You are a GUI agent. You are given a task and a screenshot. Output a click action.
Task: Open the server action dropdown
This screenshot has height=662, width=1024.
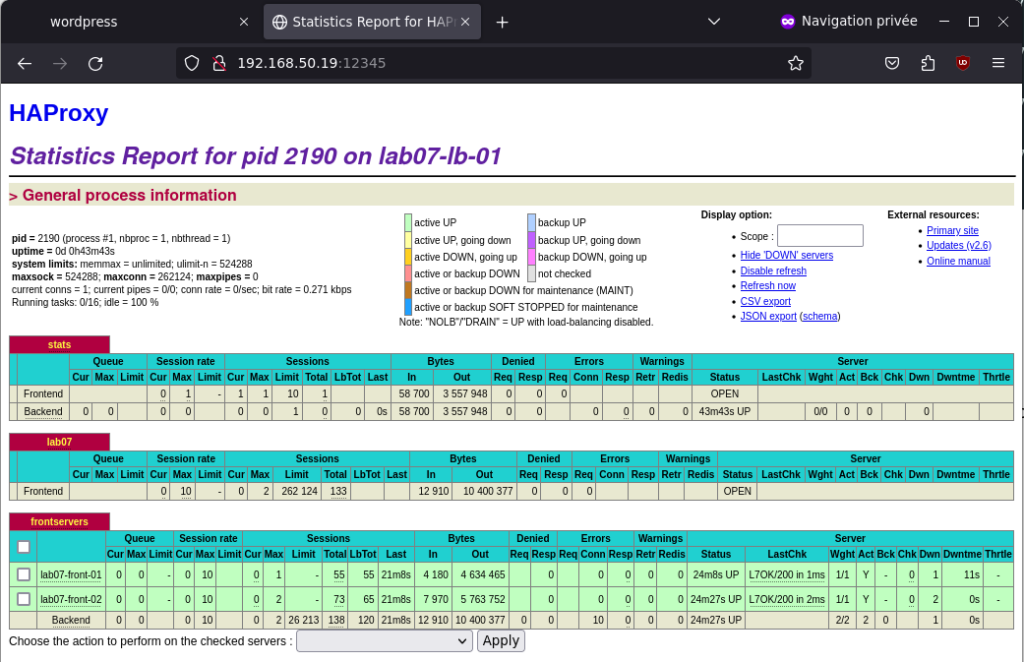click(384, 641)
